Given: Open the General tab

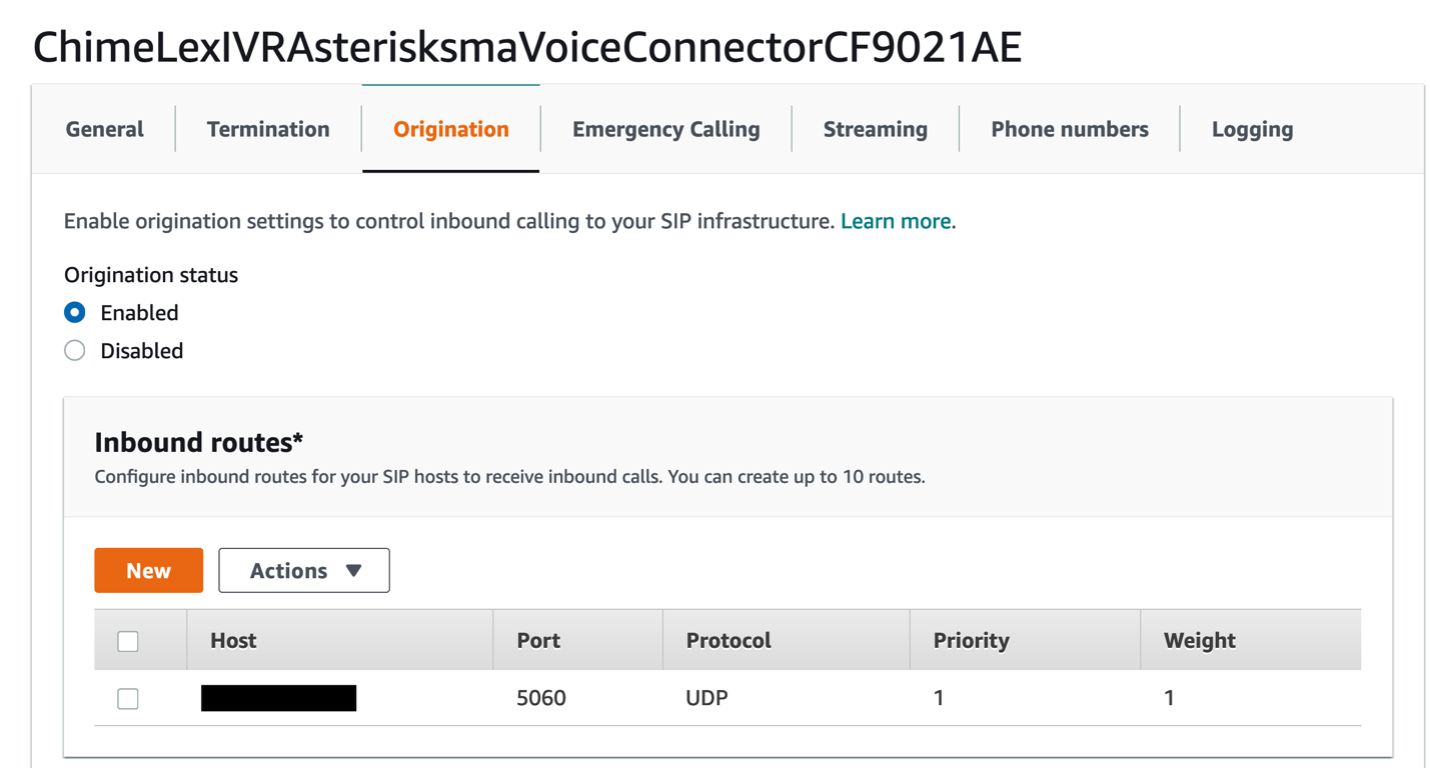Looking at the screenshot, I should (x=104, y=129).
